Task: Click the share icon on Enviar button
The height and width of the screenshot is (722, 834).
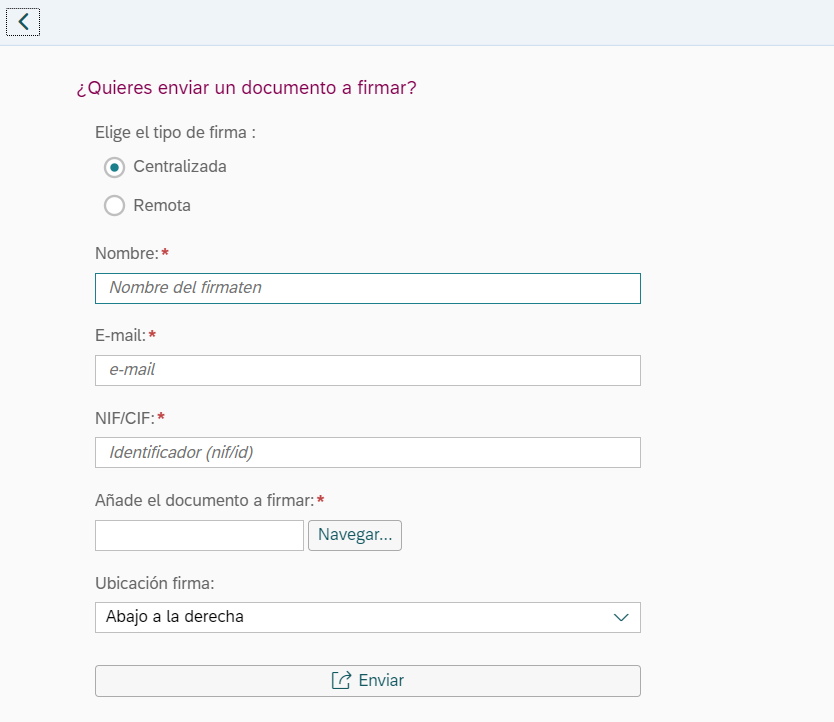Action: (341, 680)
